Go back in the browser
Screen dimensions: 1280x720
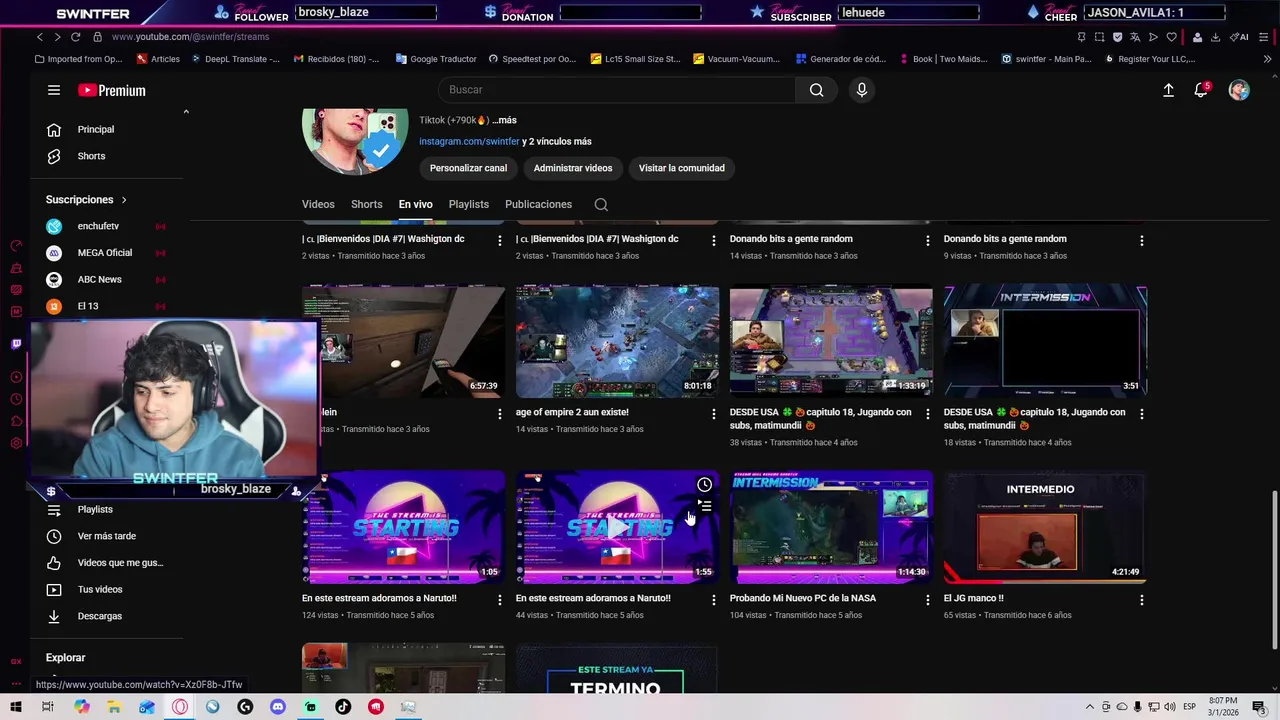click(x=40, y=37)
